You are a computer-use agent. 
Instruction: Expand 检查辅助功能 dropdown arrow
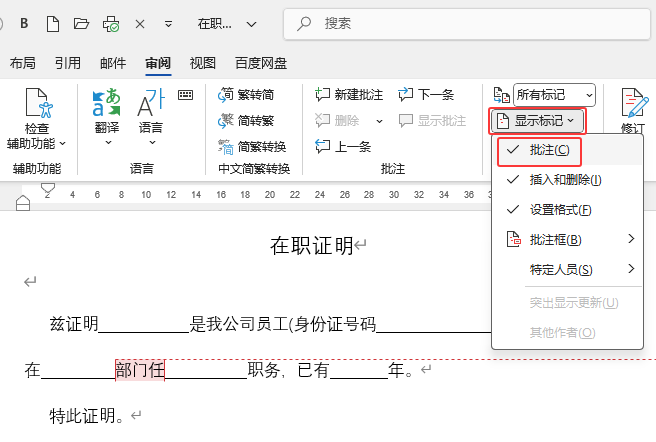pos(63,144)
